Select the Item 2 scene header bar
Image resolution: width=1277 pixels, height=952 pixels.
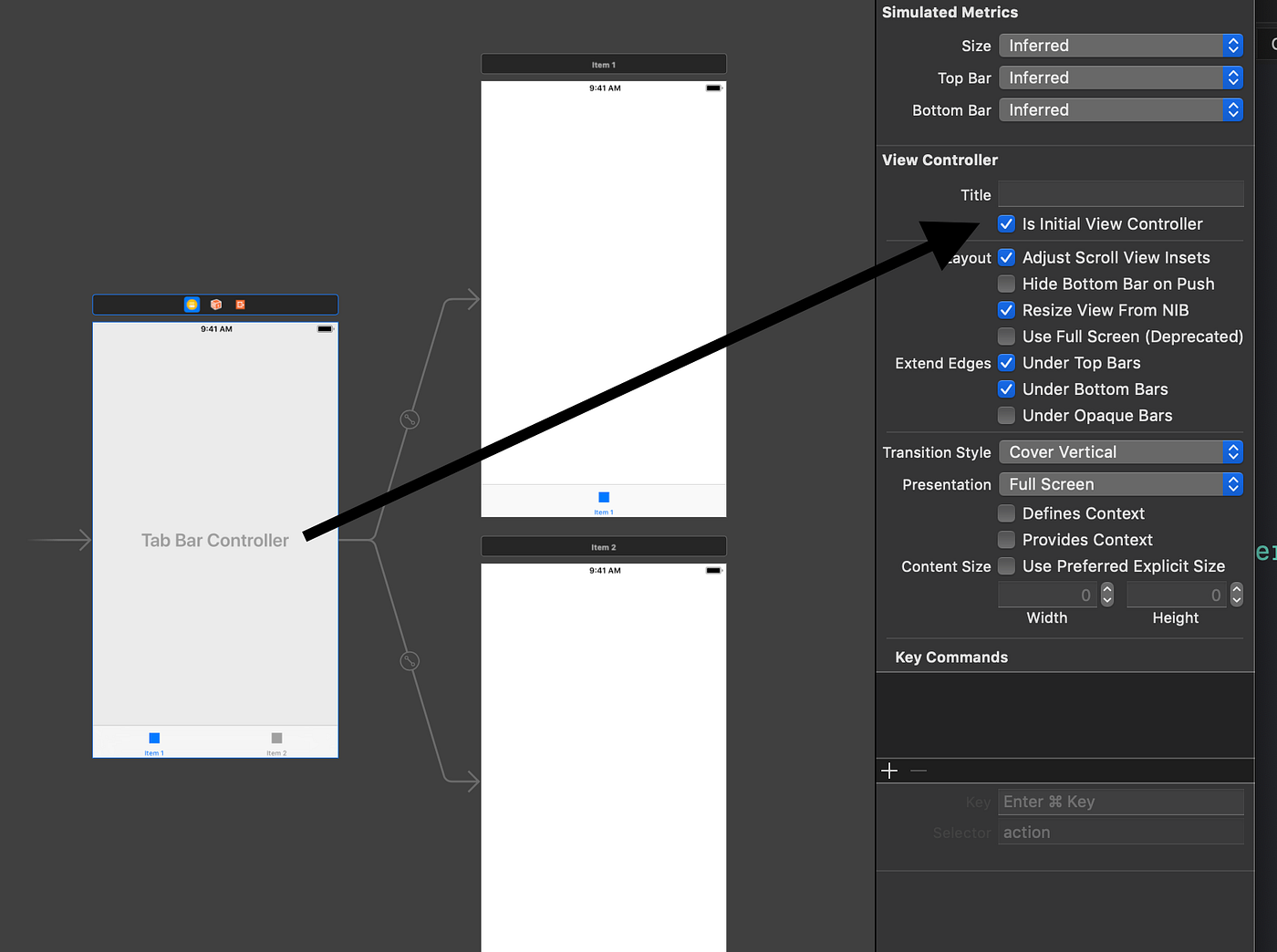point(603,546)
